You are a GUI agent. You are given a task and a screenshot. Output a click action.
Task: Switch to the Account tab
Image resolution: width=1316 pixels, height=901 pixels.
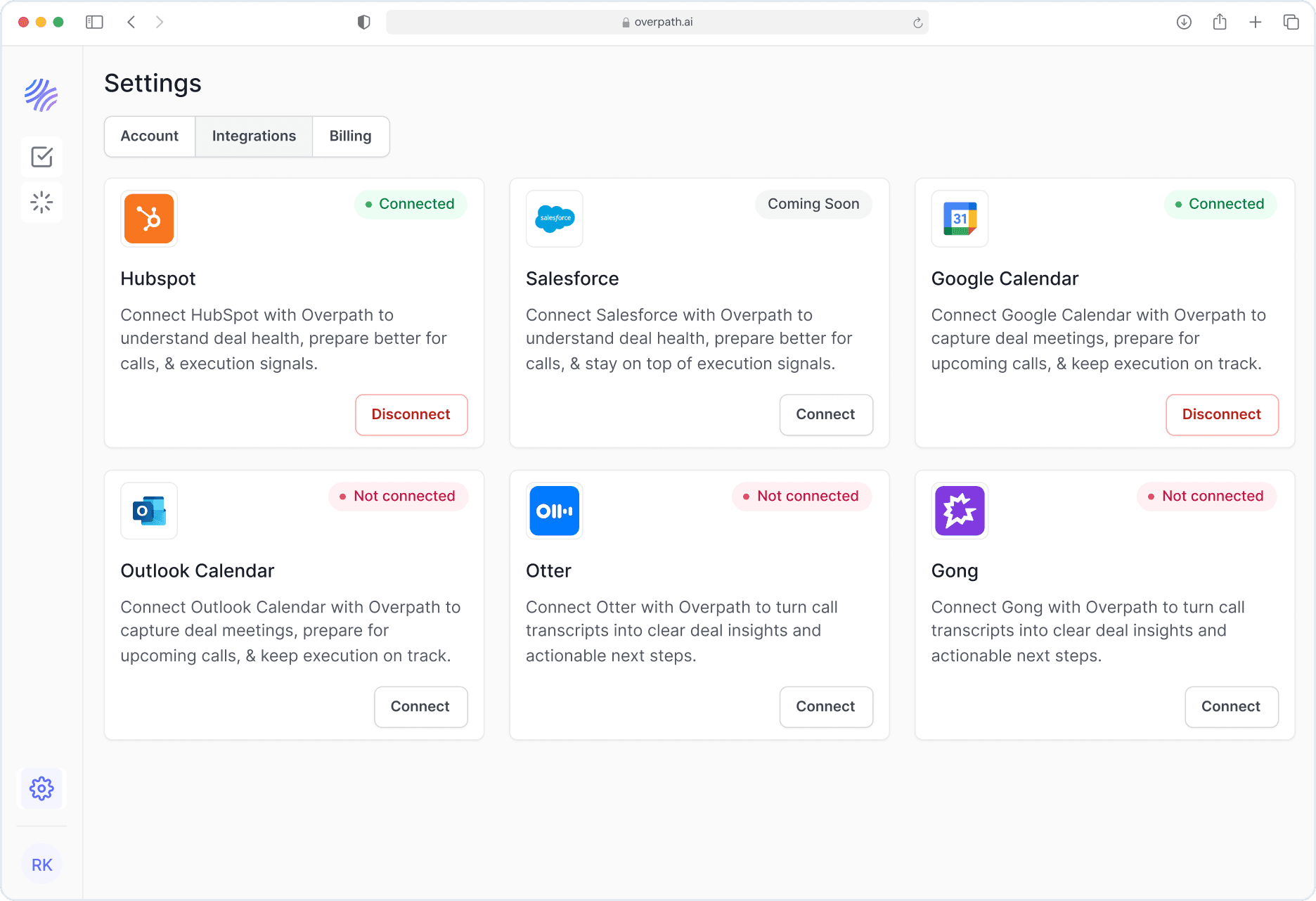pos(150,136)
